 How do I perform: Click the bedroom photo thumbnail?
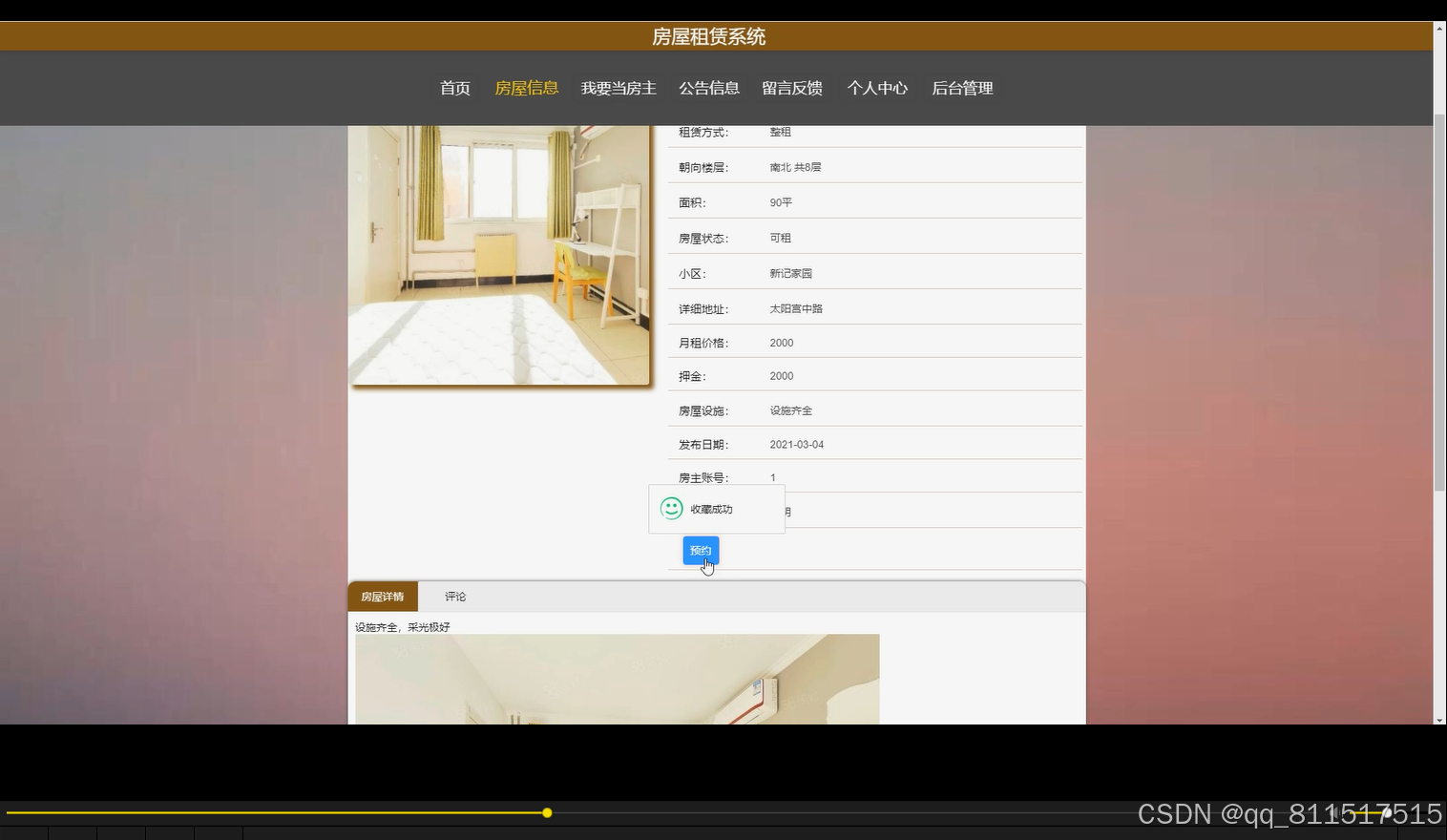500,253
